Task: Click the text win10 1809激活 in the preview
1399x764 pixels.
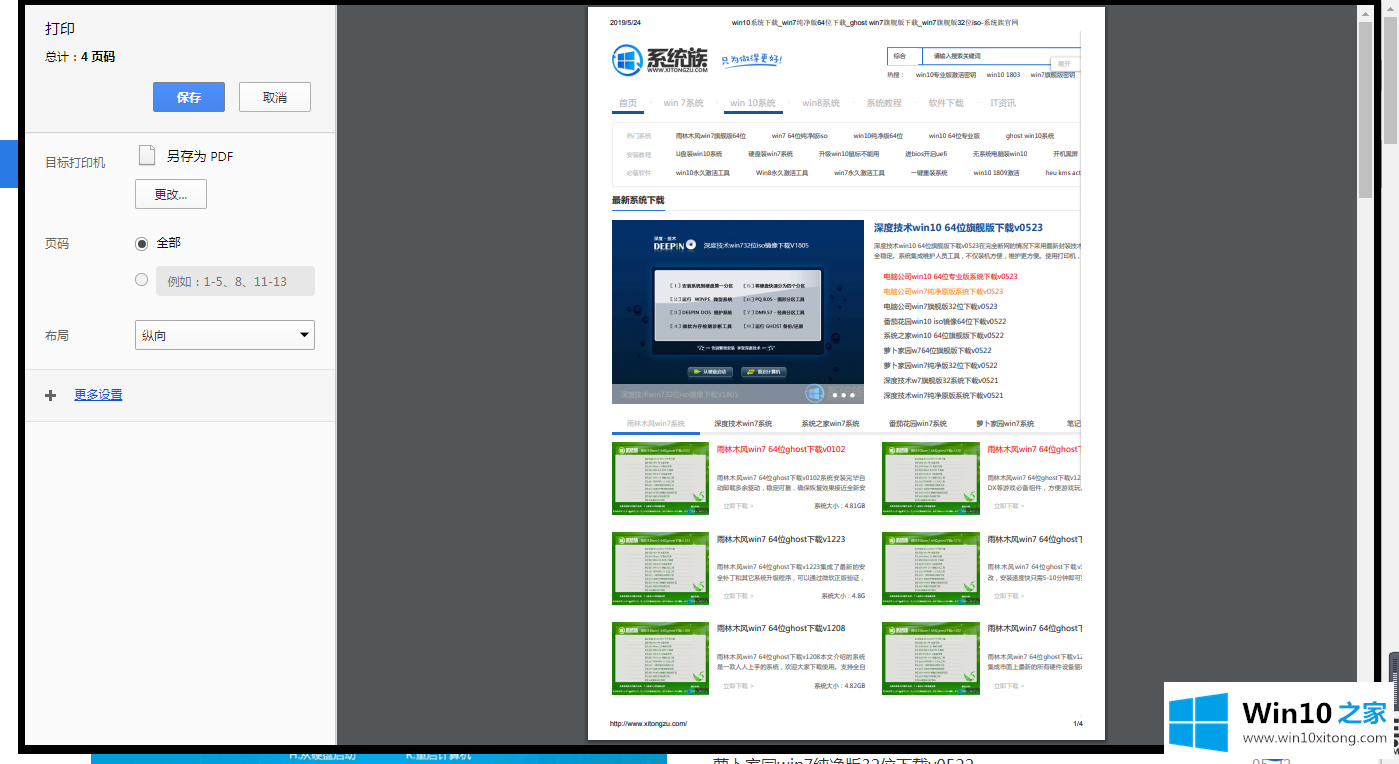Action: click(x=996, y=173)
